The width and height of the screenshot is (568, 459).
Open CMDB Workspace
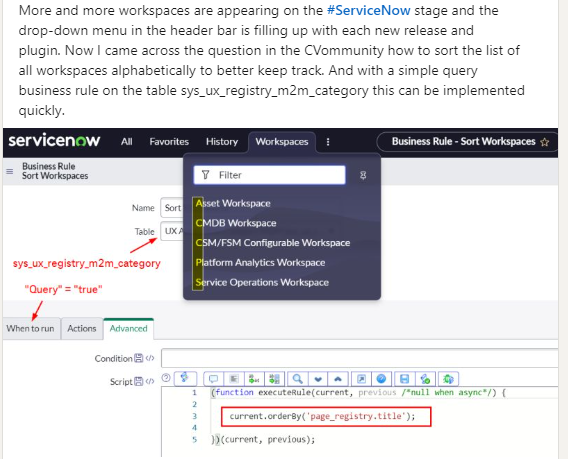[x=236, y=223]
